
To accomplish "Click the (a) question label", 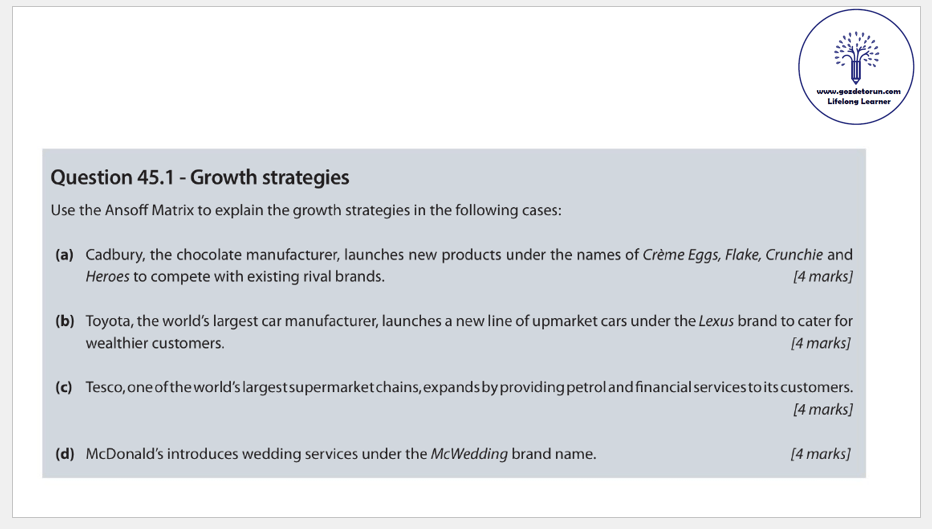I will coord(64,255).
